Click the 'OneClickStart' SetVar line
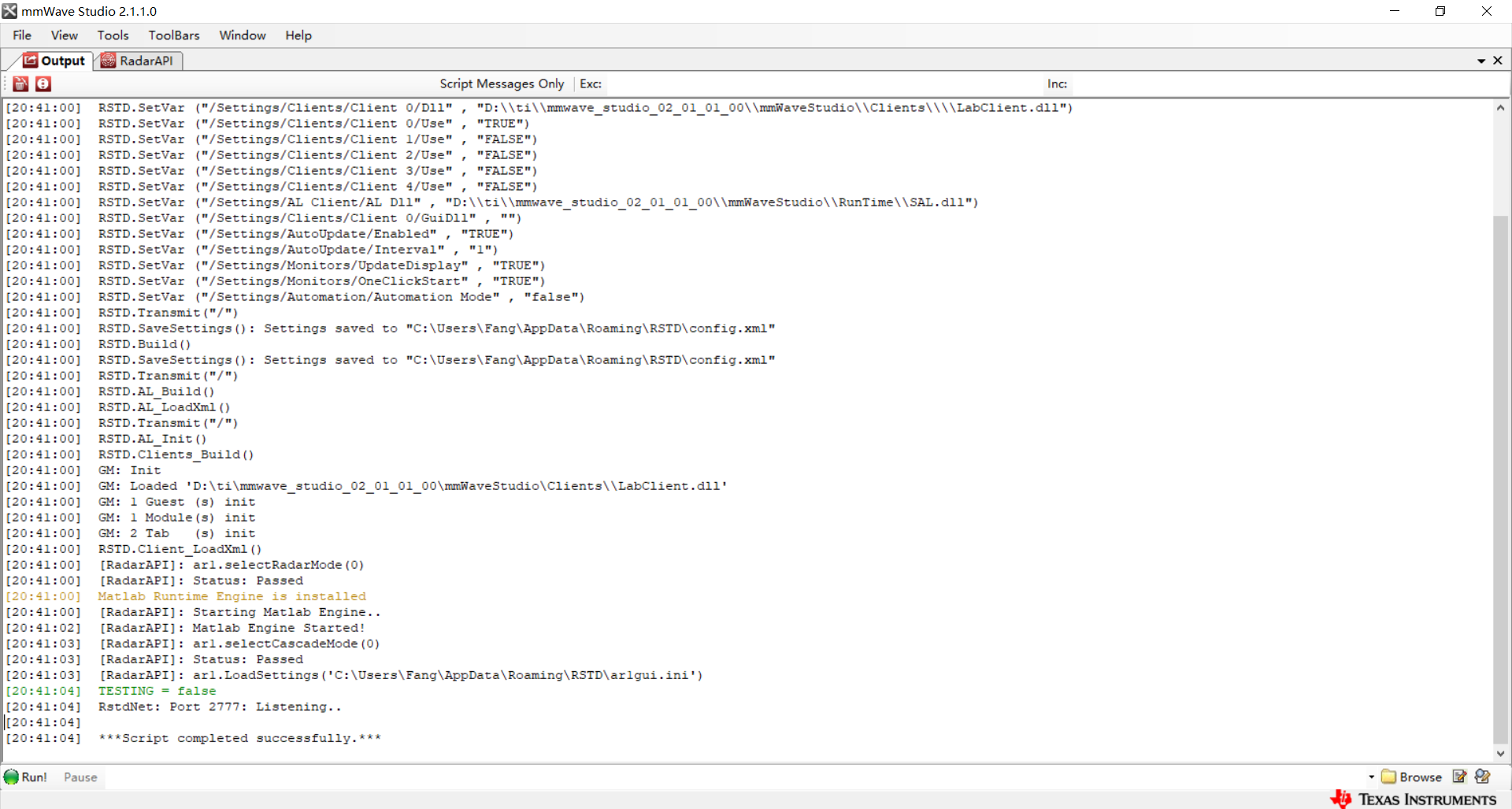 pos(321,281)
